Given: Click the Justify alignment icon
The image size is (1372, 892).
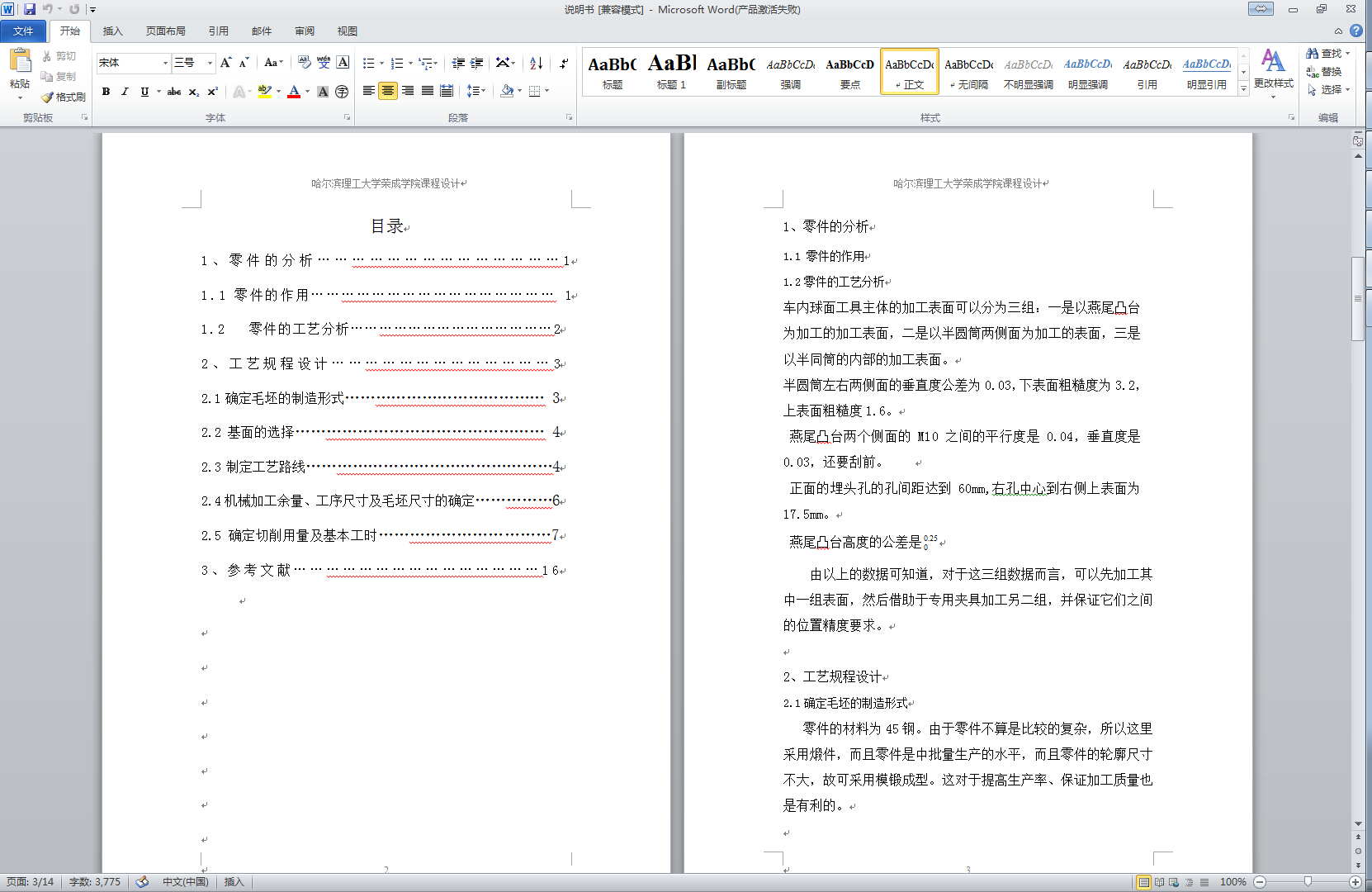Looking at the screenshot, I should pos(427,91).
